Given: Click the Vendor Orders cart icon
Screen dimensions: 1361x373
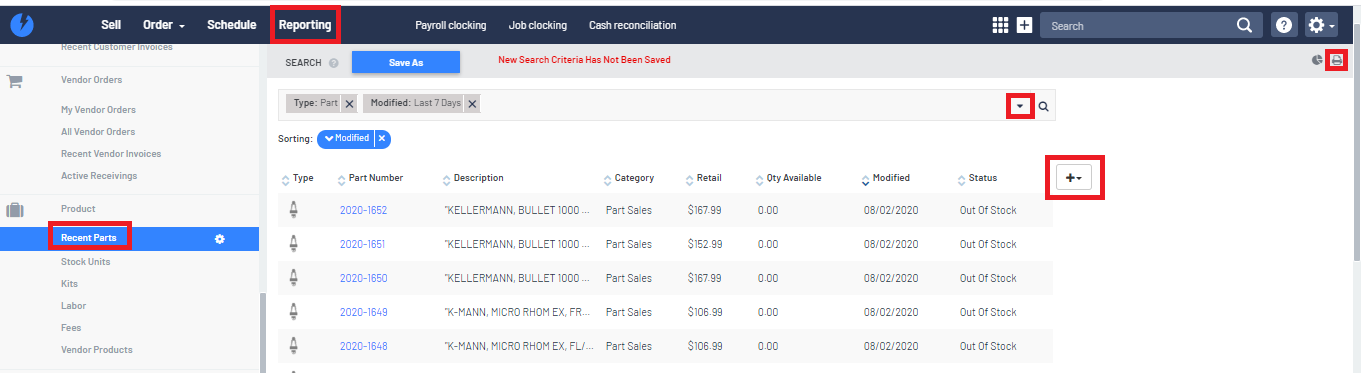Looking at the screenshot, I should (x=15, y=81).
